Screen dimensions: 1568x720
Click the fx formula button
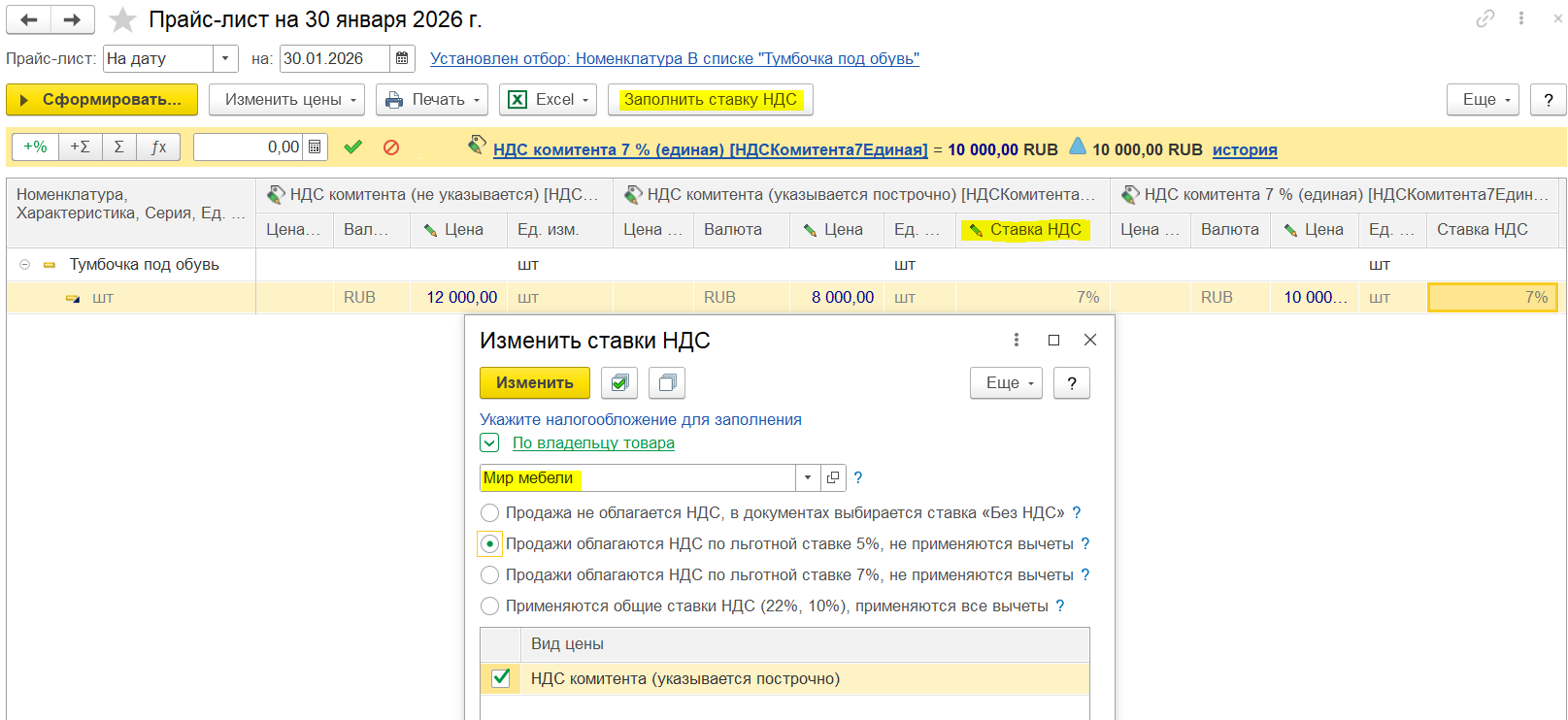(x=158, y=147)
